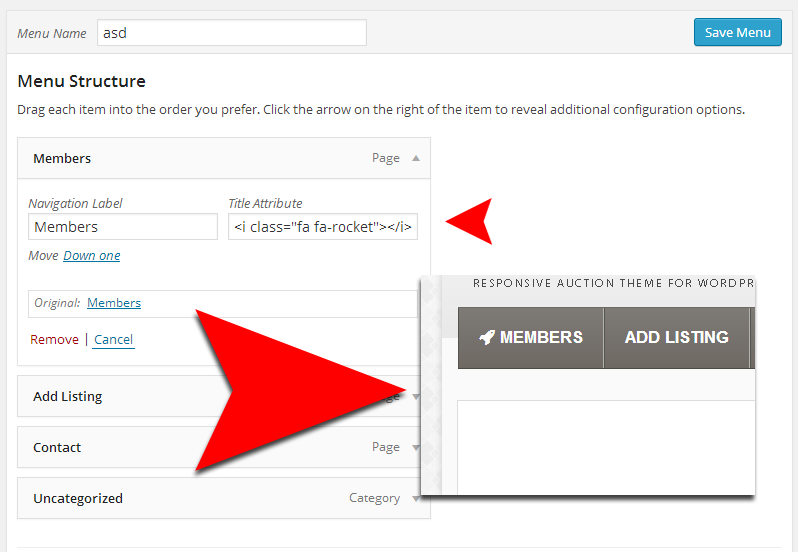Click the Contact menu item title
Viewport: 798px width, 552px height.
coord(57,447)
